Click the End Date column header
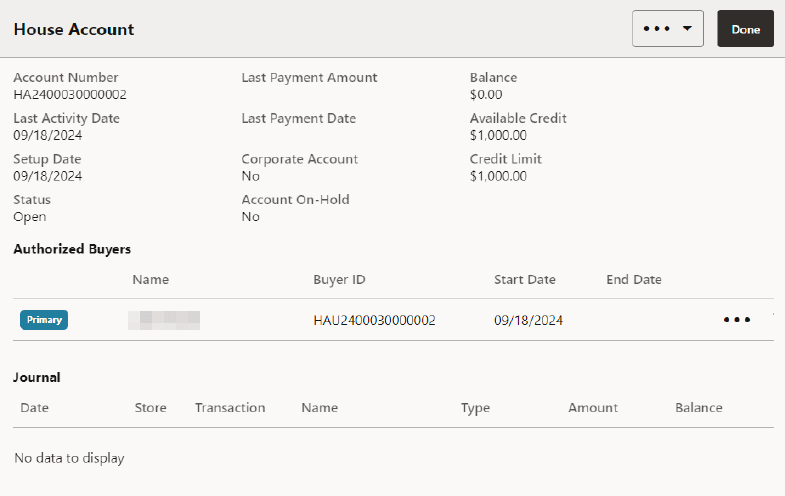The width and height of the screenshot is (785, 496). (x=634, y=279)
